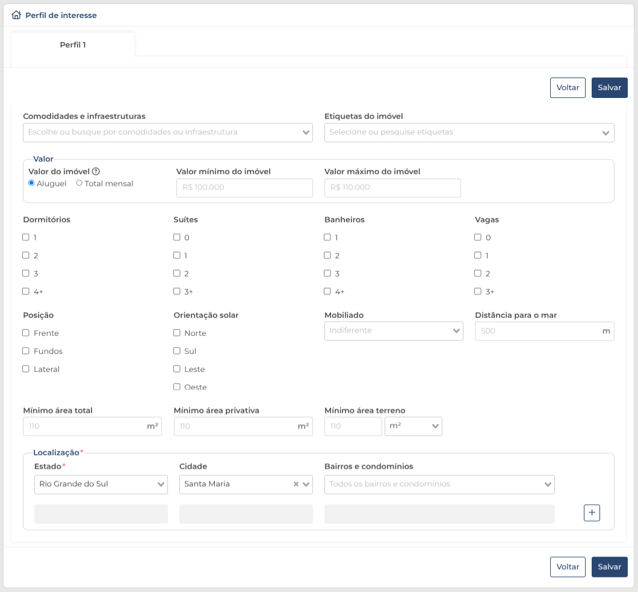Check Dormitórios option 3

click(26, 273)
